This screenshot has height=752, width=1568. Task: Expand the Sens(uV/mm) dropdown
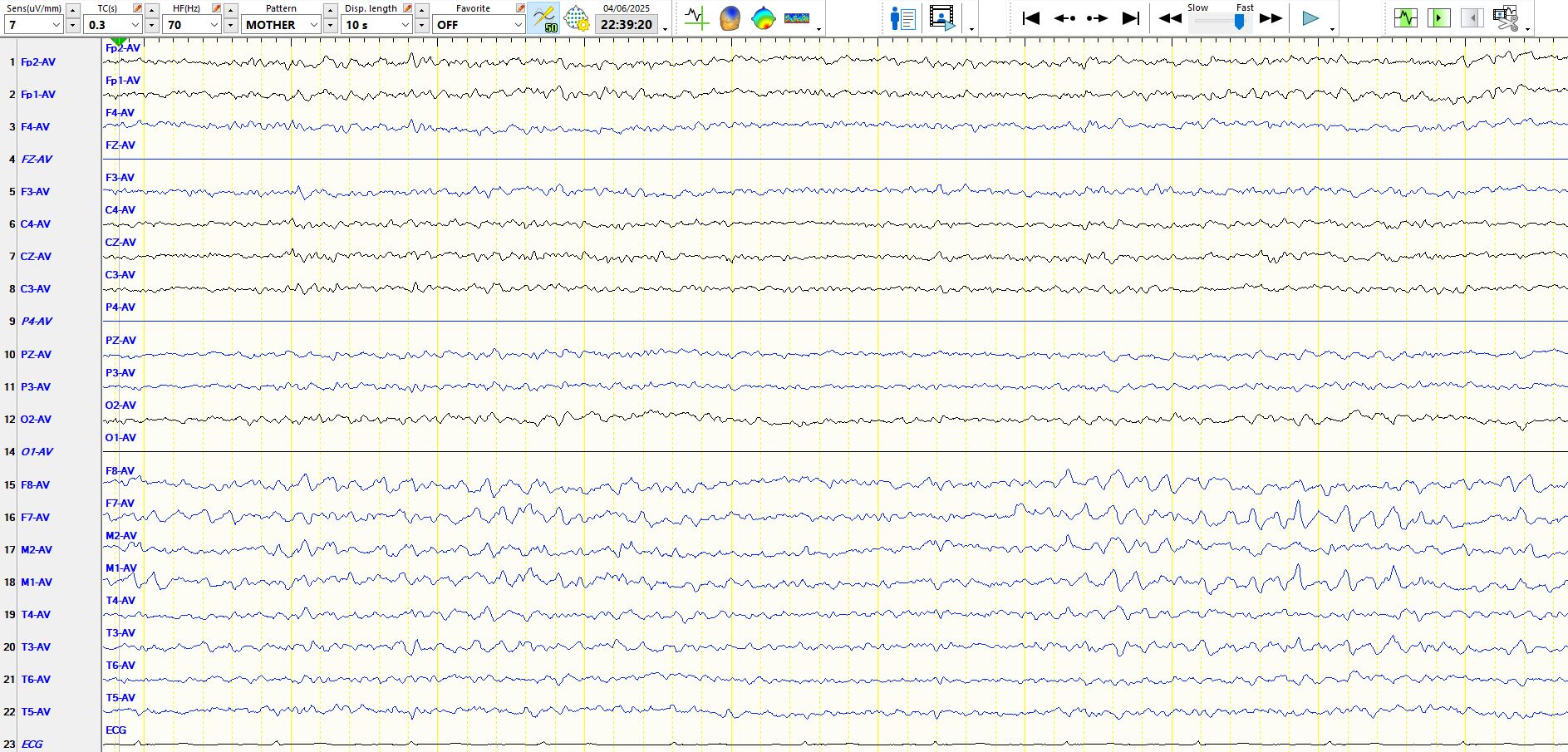tap(57, 25)
